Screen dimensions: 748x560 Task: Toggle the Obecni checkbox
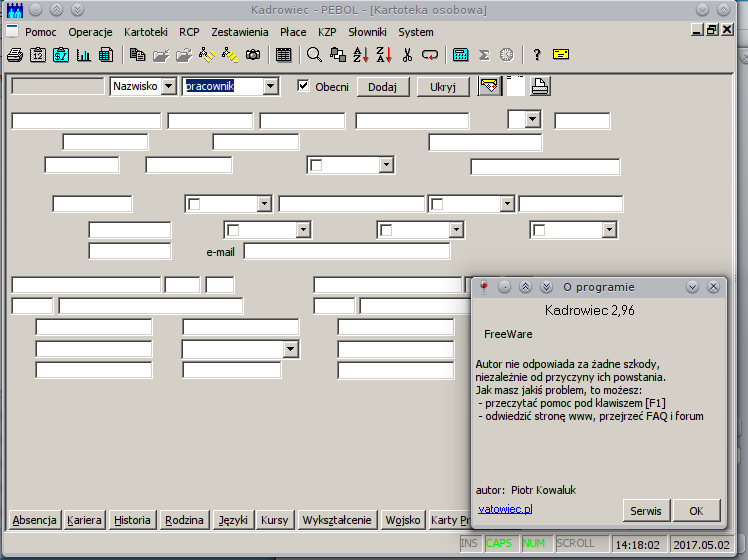(304, 87)
